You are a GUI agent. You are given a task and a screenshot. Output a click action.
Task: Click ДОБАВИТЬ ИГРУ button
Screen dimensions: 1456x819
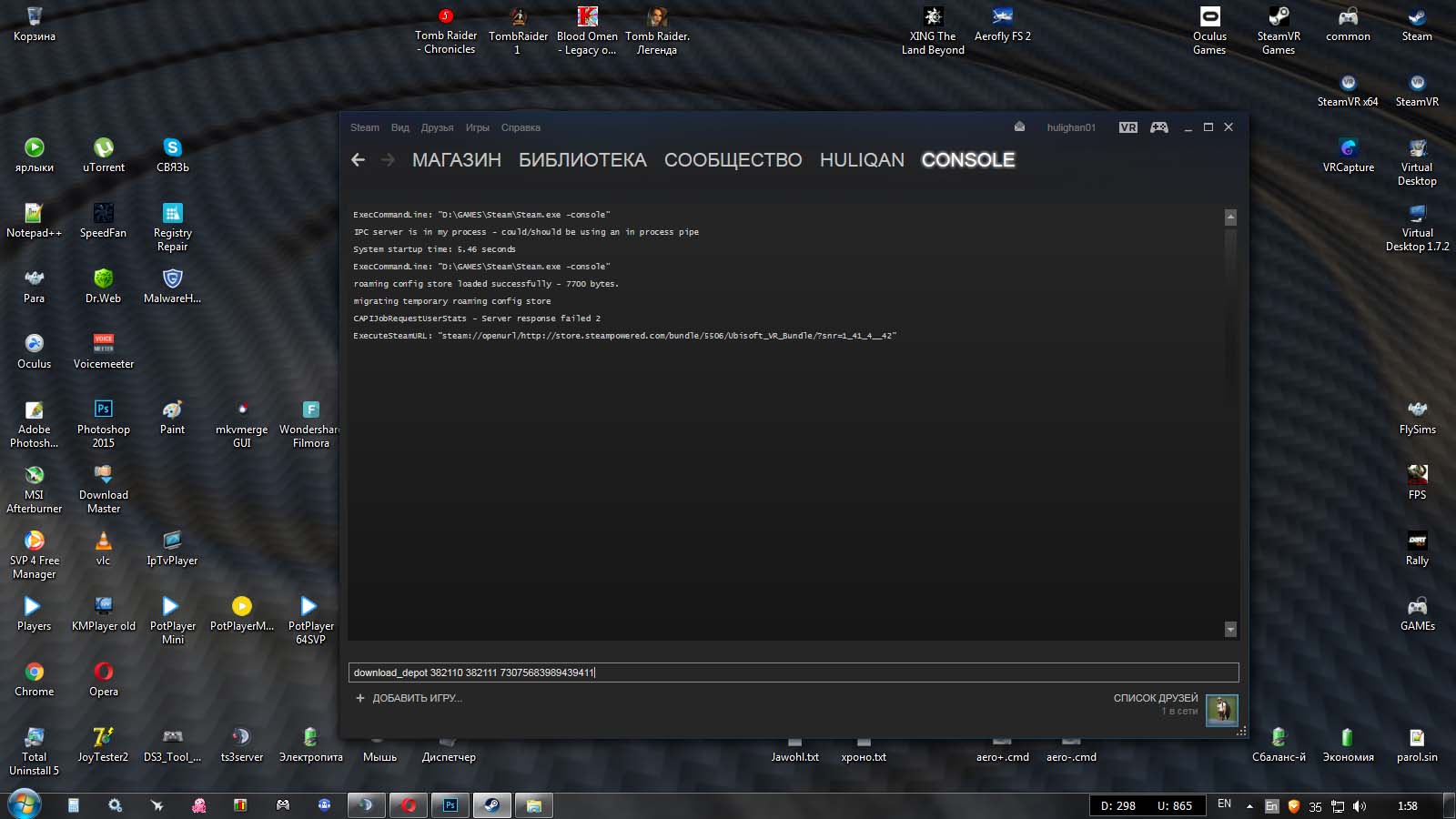[409, 698]
